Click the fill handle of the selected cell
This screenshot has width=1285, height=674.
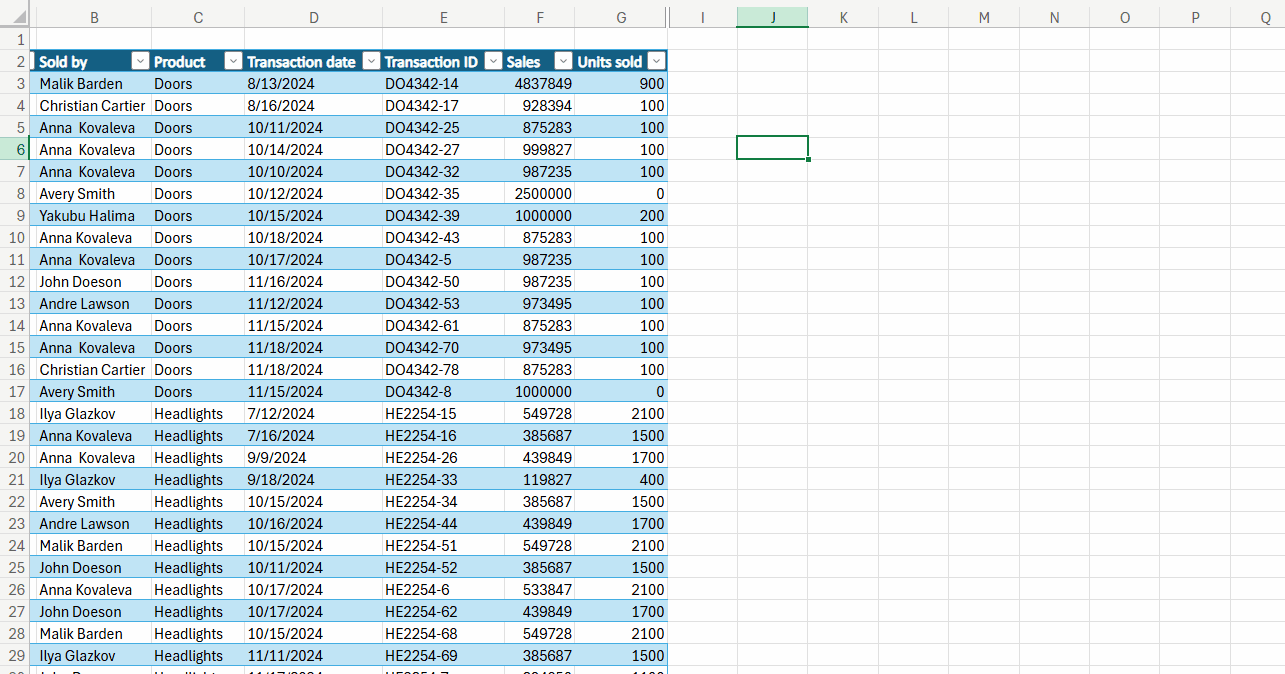pyautogui.click(x=808, y=159)
